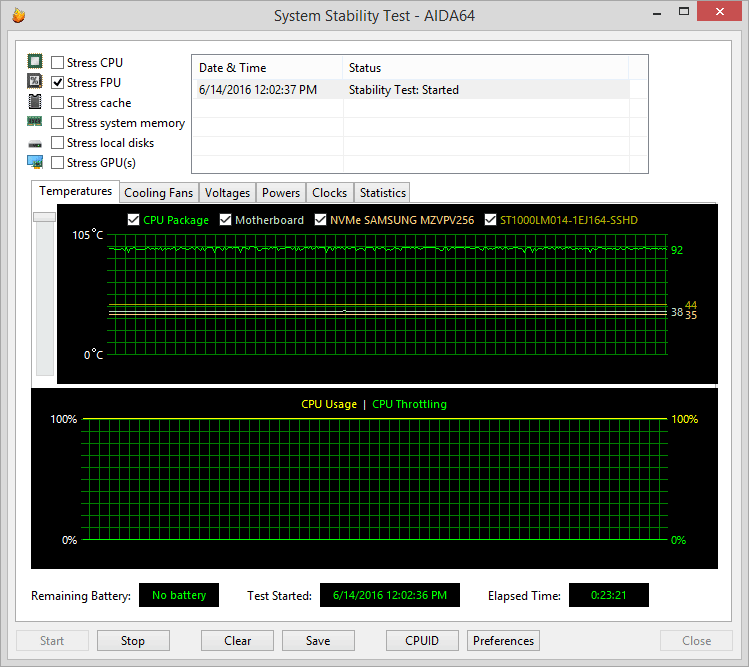This screenshot has height=667, width=749.
Task: Click the CPU Usage graph label
Action: tap(329, 404)
